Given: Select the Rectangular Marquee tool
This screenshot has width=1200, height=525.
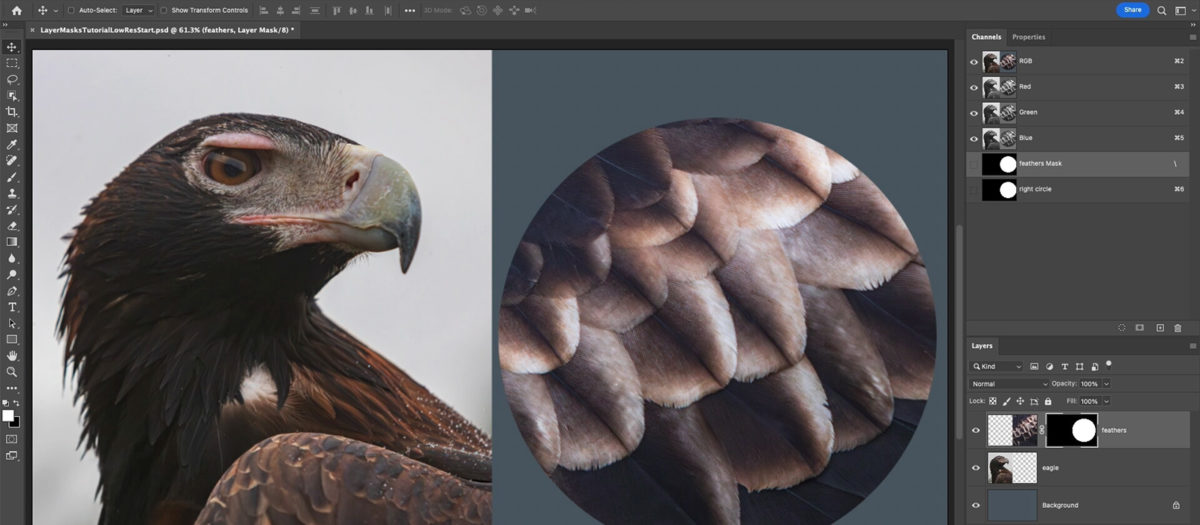Looking at the screenshot, I should point(12,63).
